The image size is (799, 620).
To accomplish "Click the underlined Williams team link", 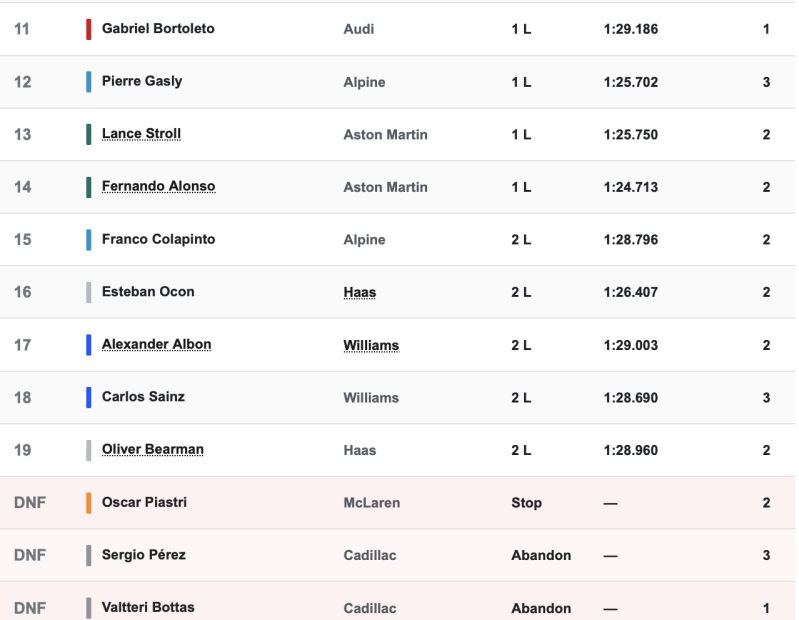I will 371,345.
